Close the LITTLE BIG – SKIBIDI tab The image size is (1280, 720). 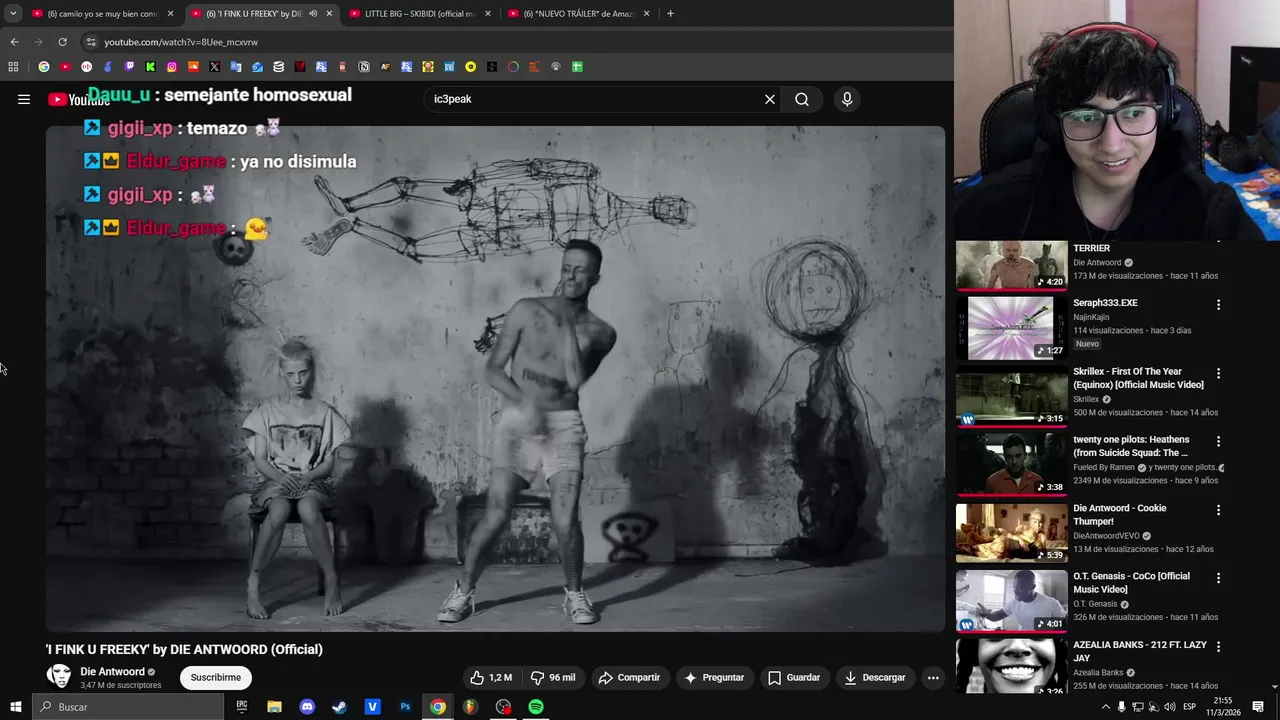click(x=488, y=14)
